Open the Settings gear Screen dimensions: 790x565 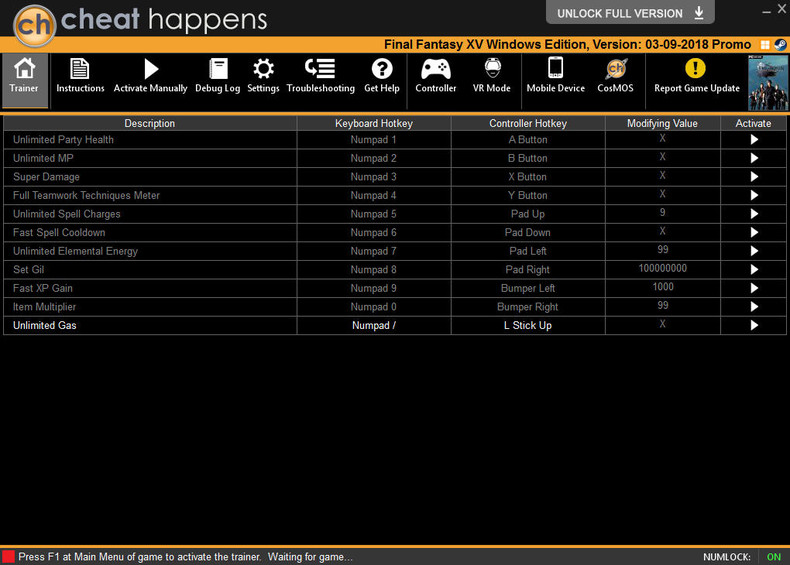(263, 69)
